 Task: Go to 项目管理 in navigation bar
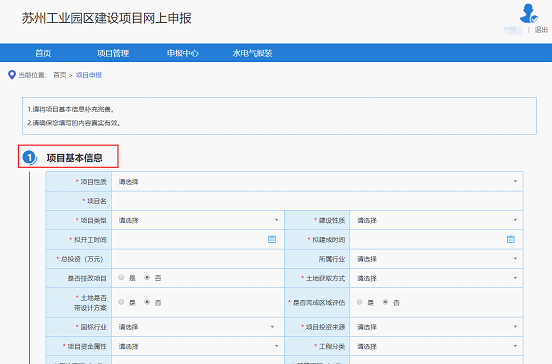point(113,53)
